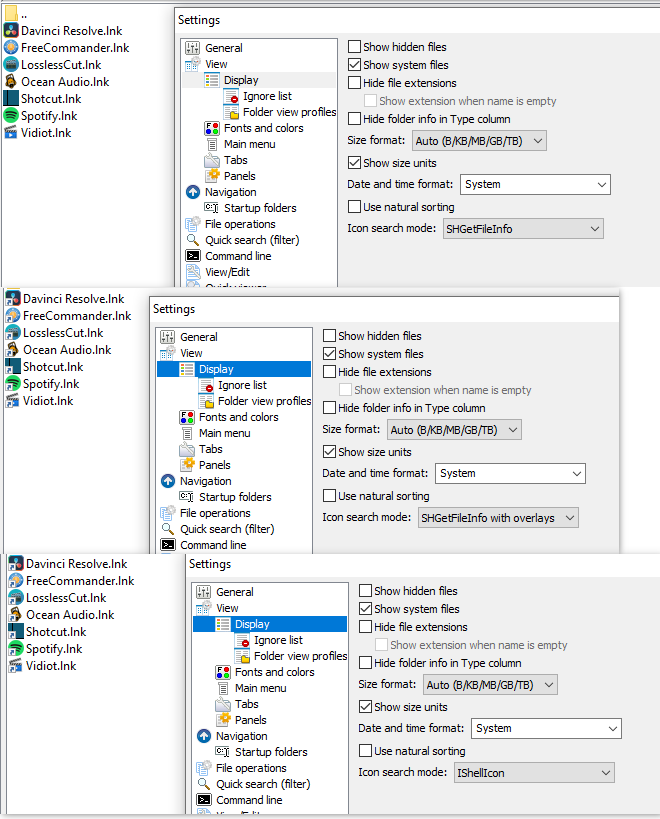Open Size format dropdown in bottom Settings dialog
660x819 pixels.
[x=490, y=685]
